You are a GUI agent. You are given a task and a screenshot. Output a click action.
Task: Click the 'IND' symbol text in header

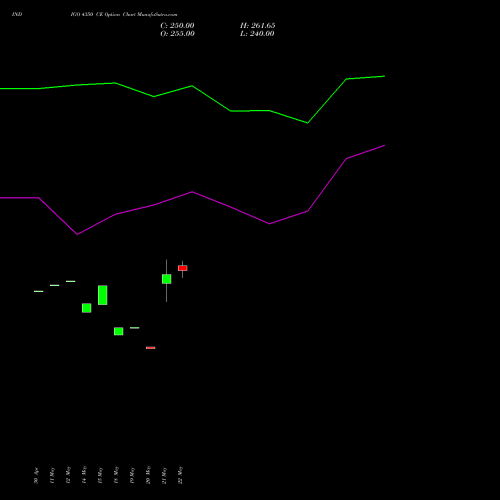click(x=17, y=14)
